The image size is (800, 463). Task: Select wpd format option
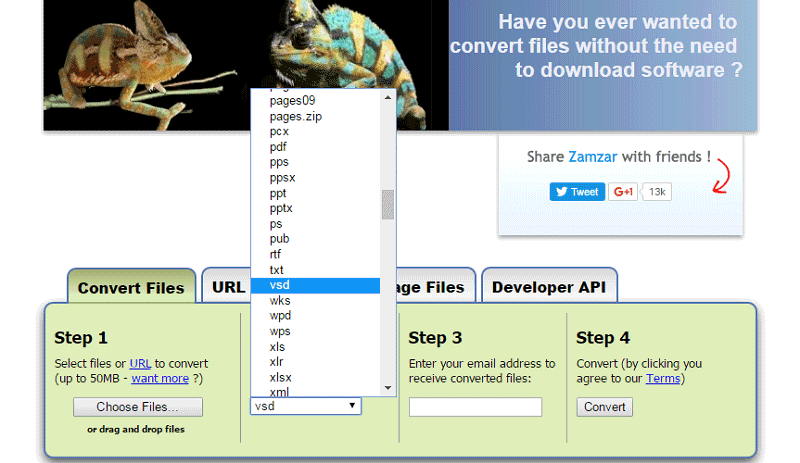(315, 315)
